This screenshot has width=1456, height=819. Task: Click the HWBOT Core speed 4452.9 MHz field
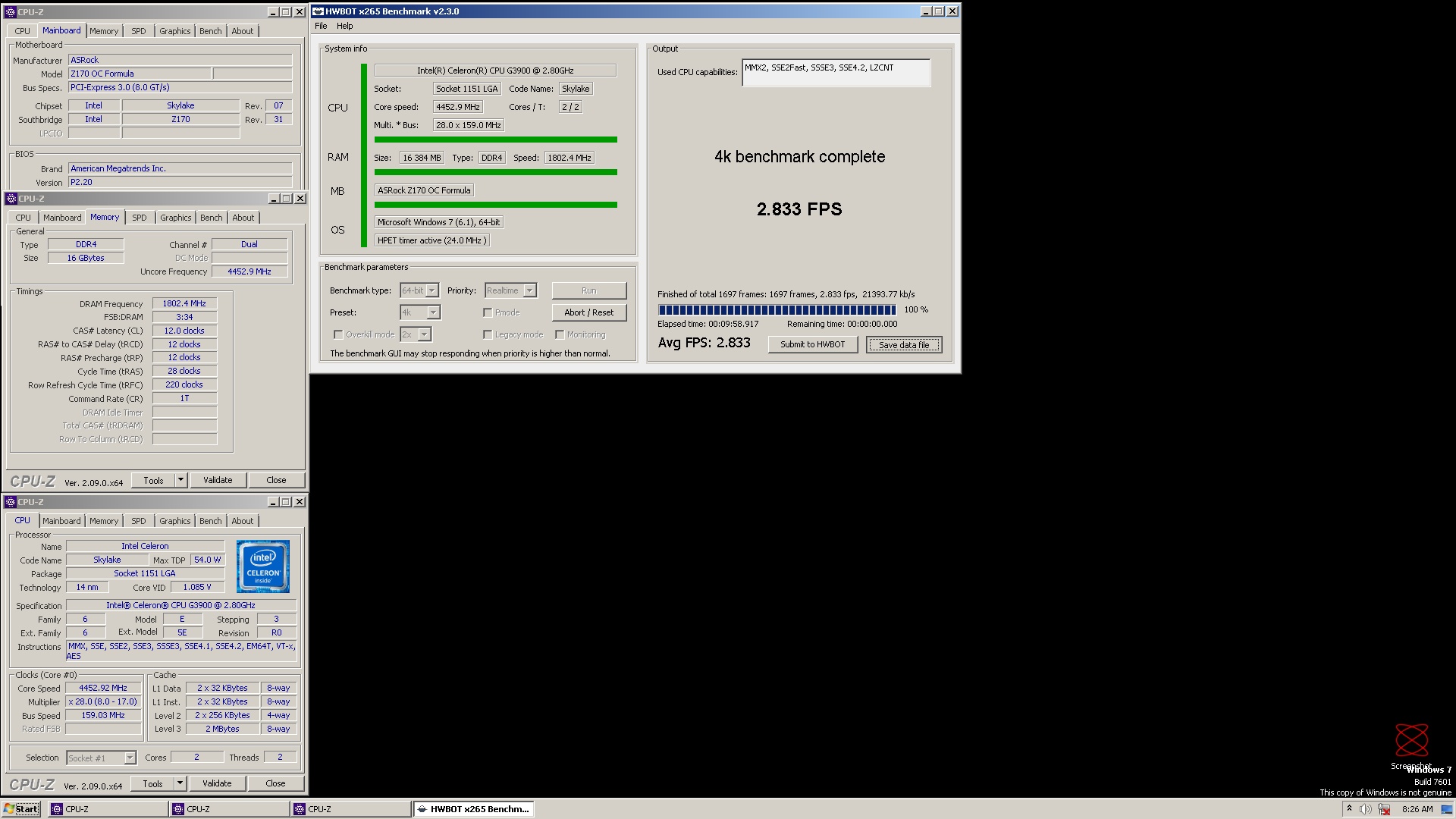[458, 107]
